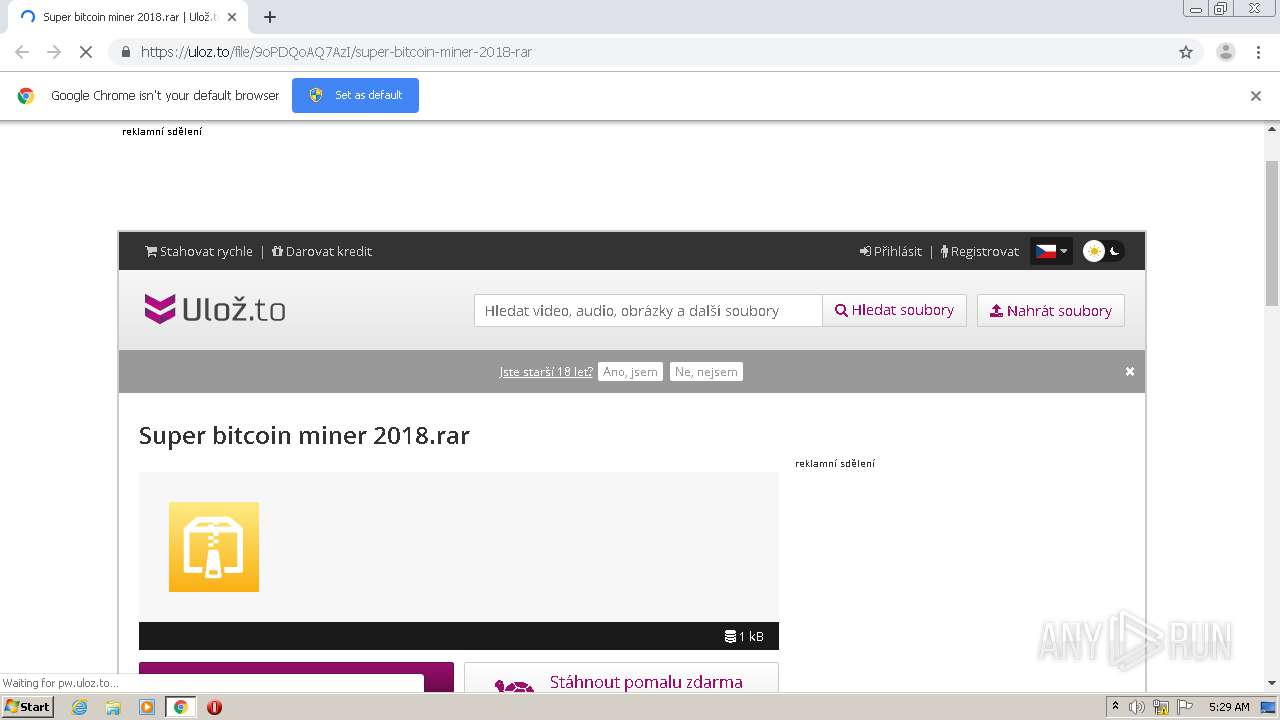Stop loading the page
This screenshot has height=720, width=1280.
pyautogui.click(x=86, y=52)
